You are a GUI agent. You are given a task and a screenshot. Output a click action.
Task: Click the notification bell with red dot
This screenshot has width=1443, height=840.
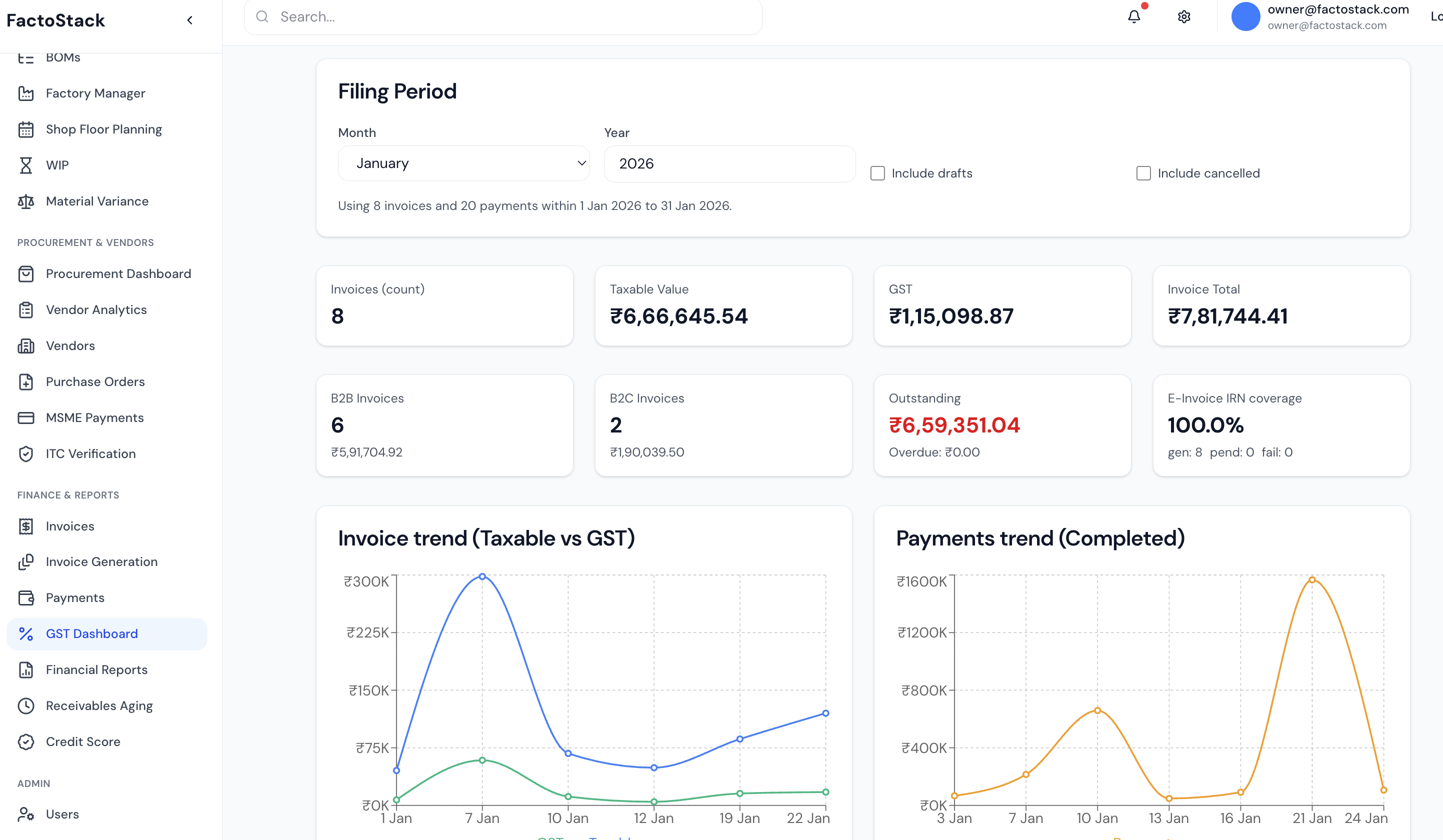pyautogui.click(x=1134, y=16)
